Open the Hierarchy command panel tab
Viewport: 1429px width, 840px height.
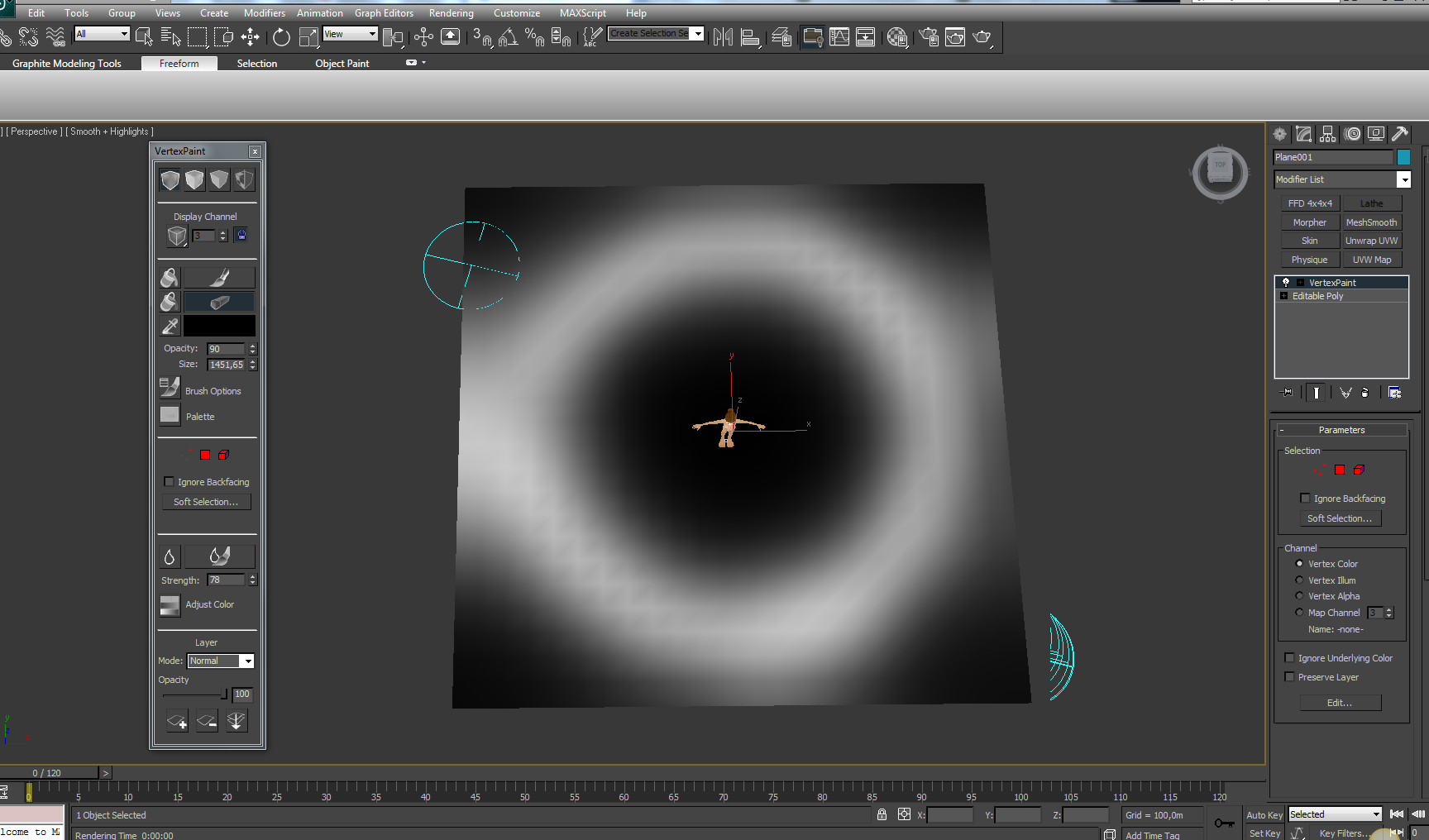click(x=1328, y=134)
